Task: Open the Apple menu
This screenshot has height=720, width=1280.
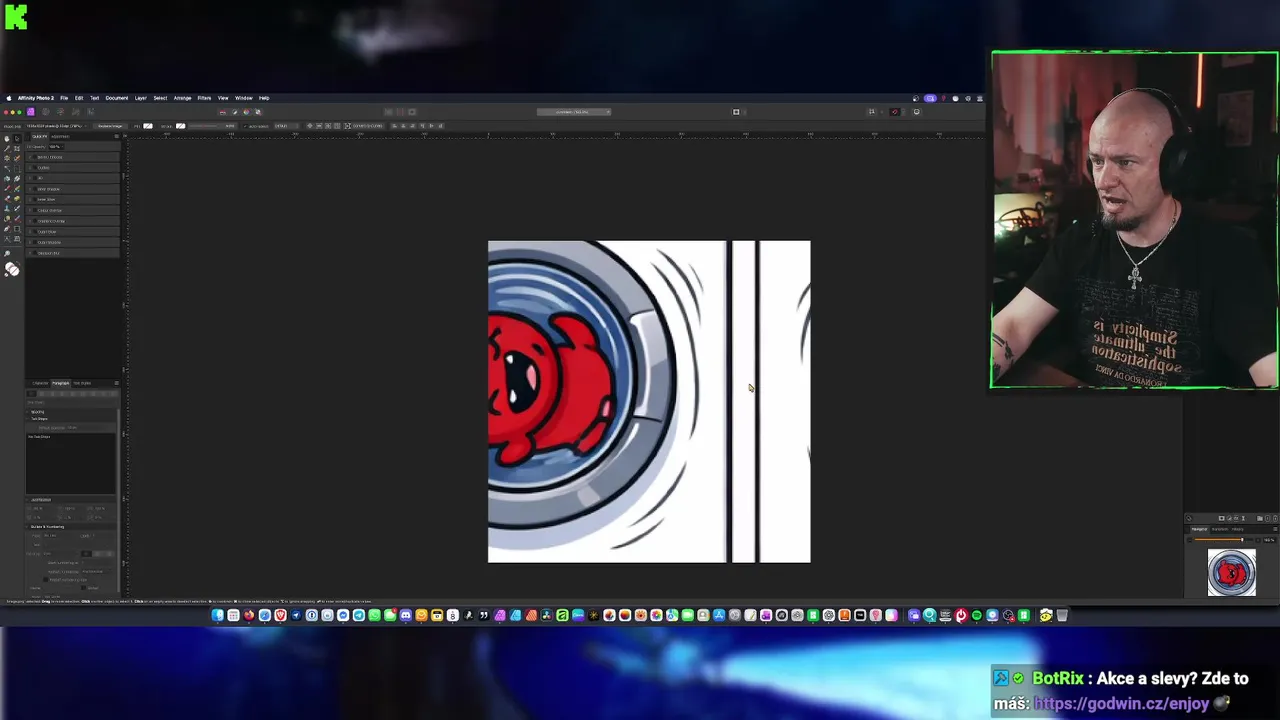Action: tap(9, 98)
